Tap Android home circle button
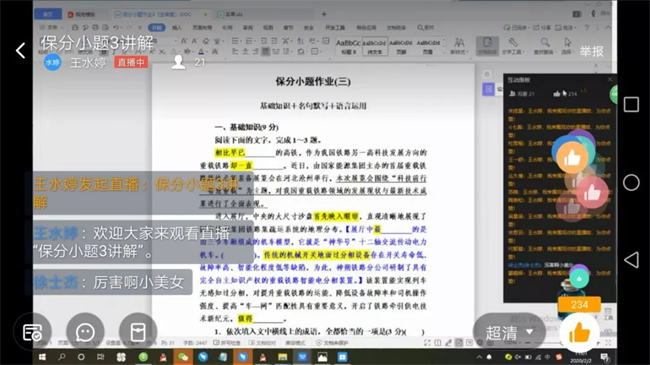Image resolution: width=650 pixels, height=365 pixels. pyautogui.click(x=631, y=182)
